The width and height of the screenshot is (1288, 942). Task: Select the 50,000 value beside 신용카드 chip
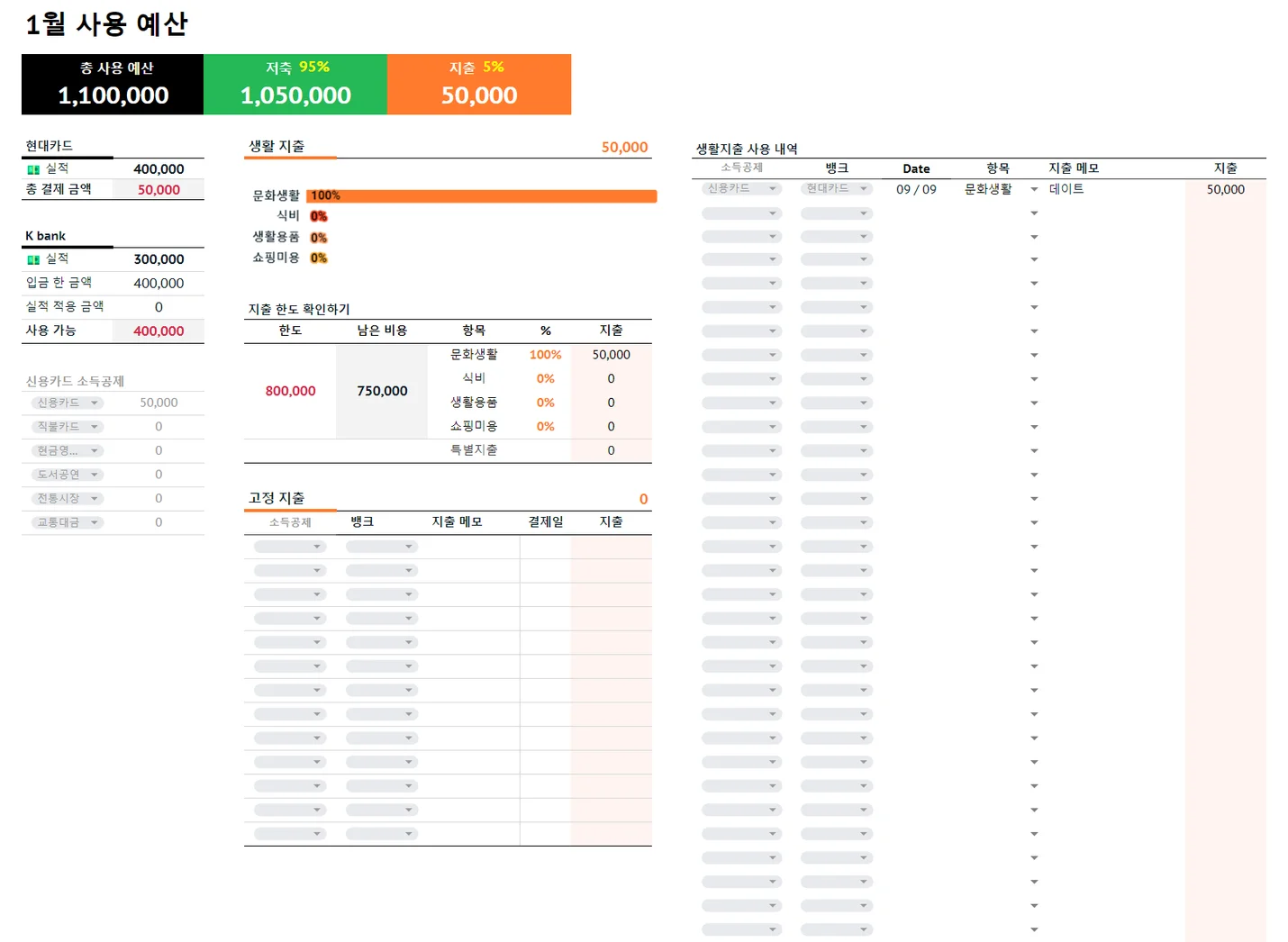click(x=159, y=403)
